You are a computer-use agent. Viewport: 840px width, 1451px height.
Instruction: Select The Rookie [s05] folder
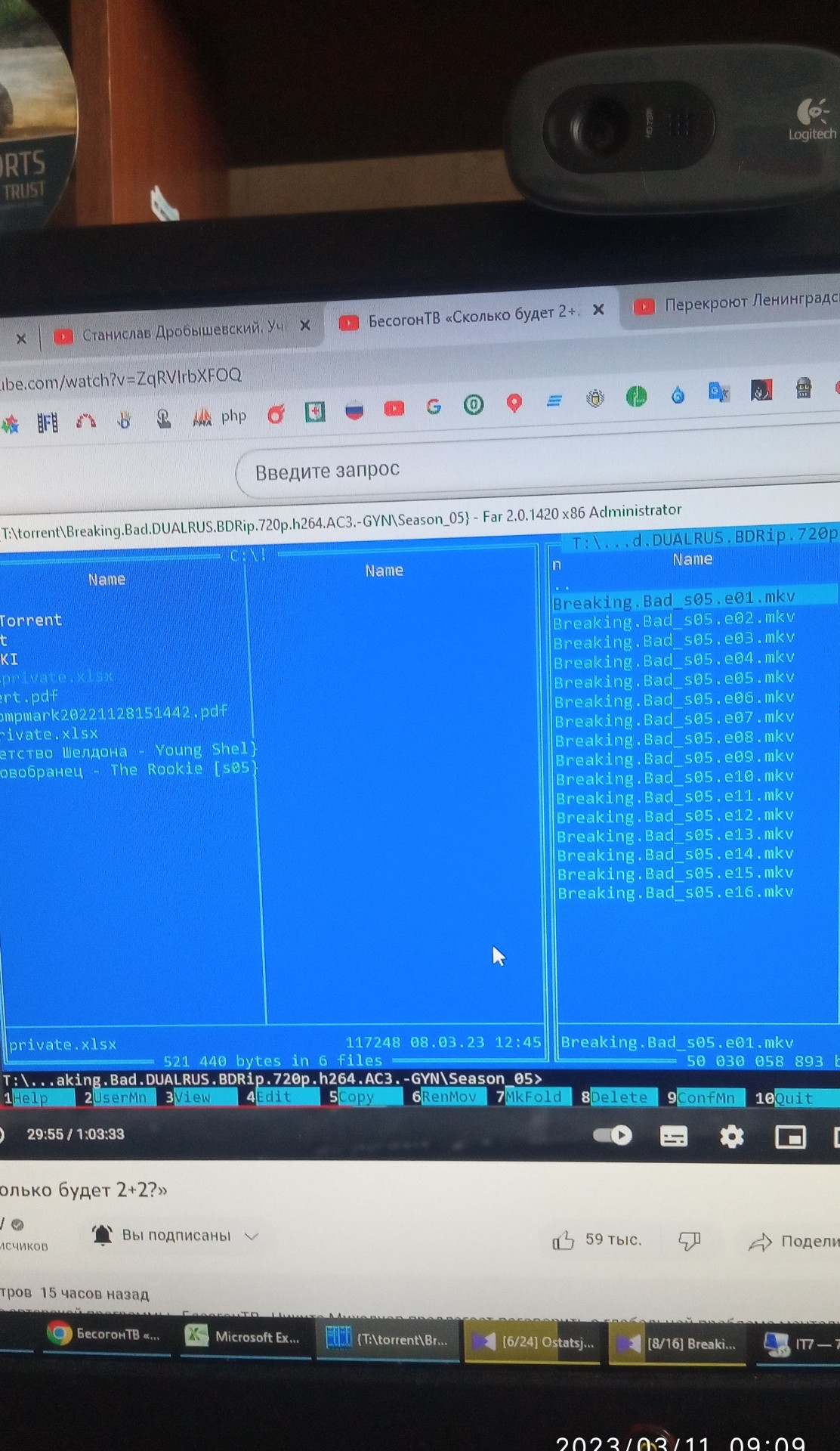click(x=128, y=770)
